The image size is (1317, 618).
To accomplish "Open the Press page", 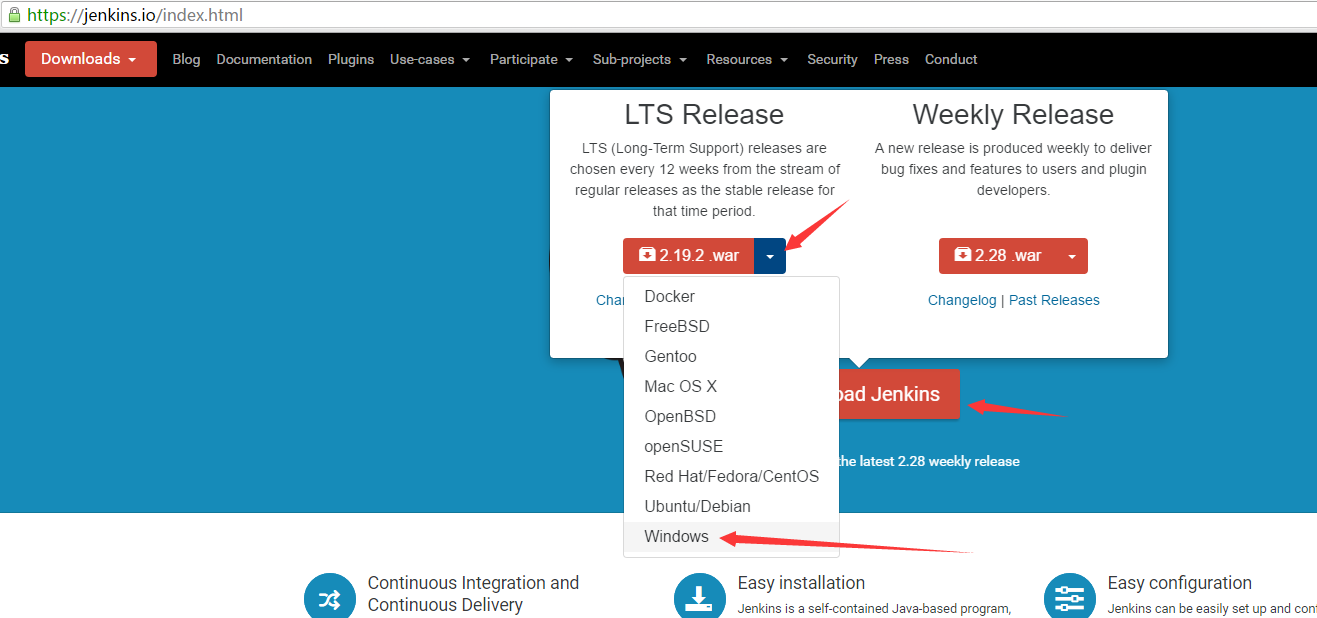I will coord(891,59).
